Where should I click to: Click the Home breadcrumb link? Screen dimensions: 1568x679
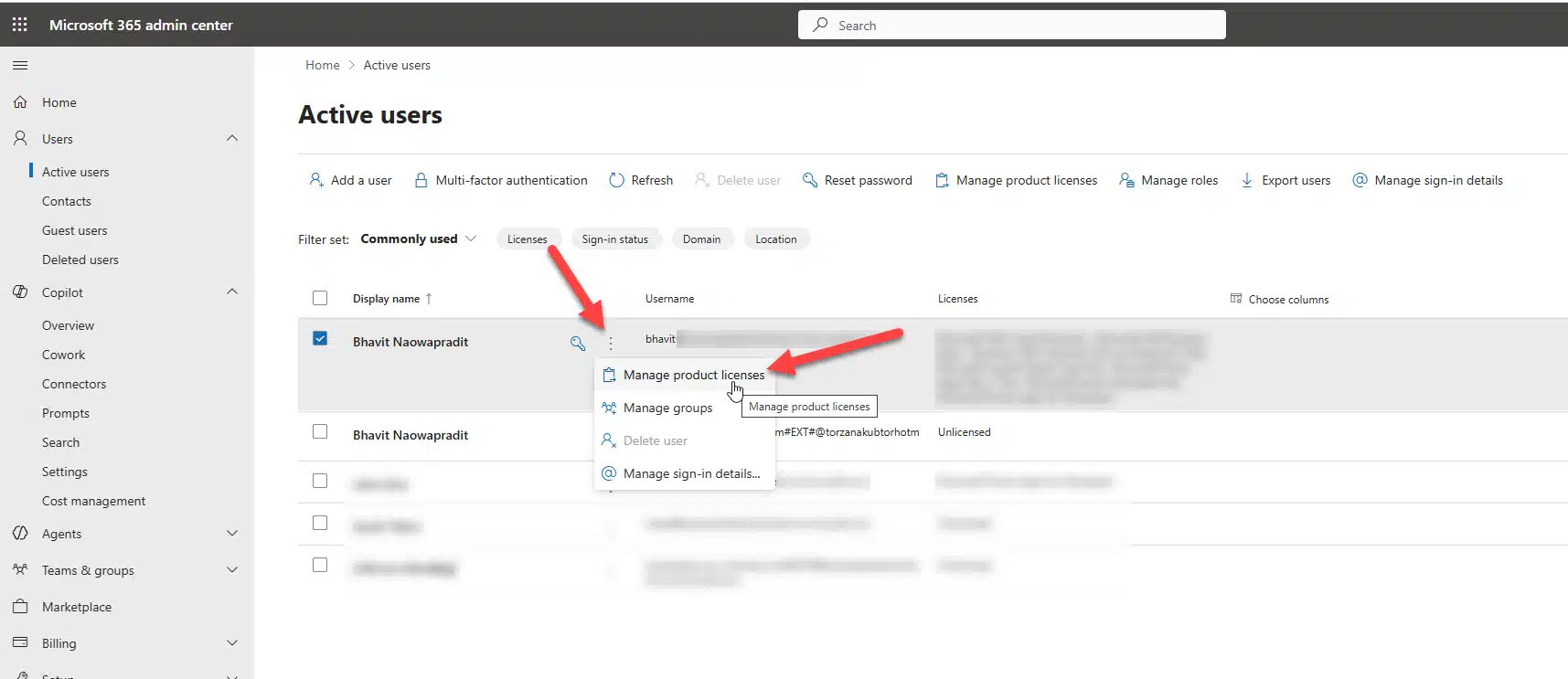pos(323,65)
